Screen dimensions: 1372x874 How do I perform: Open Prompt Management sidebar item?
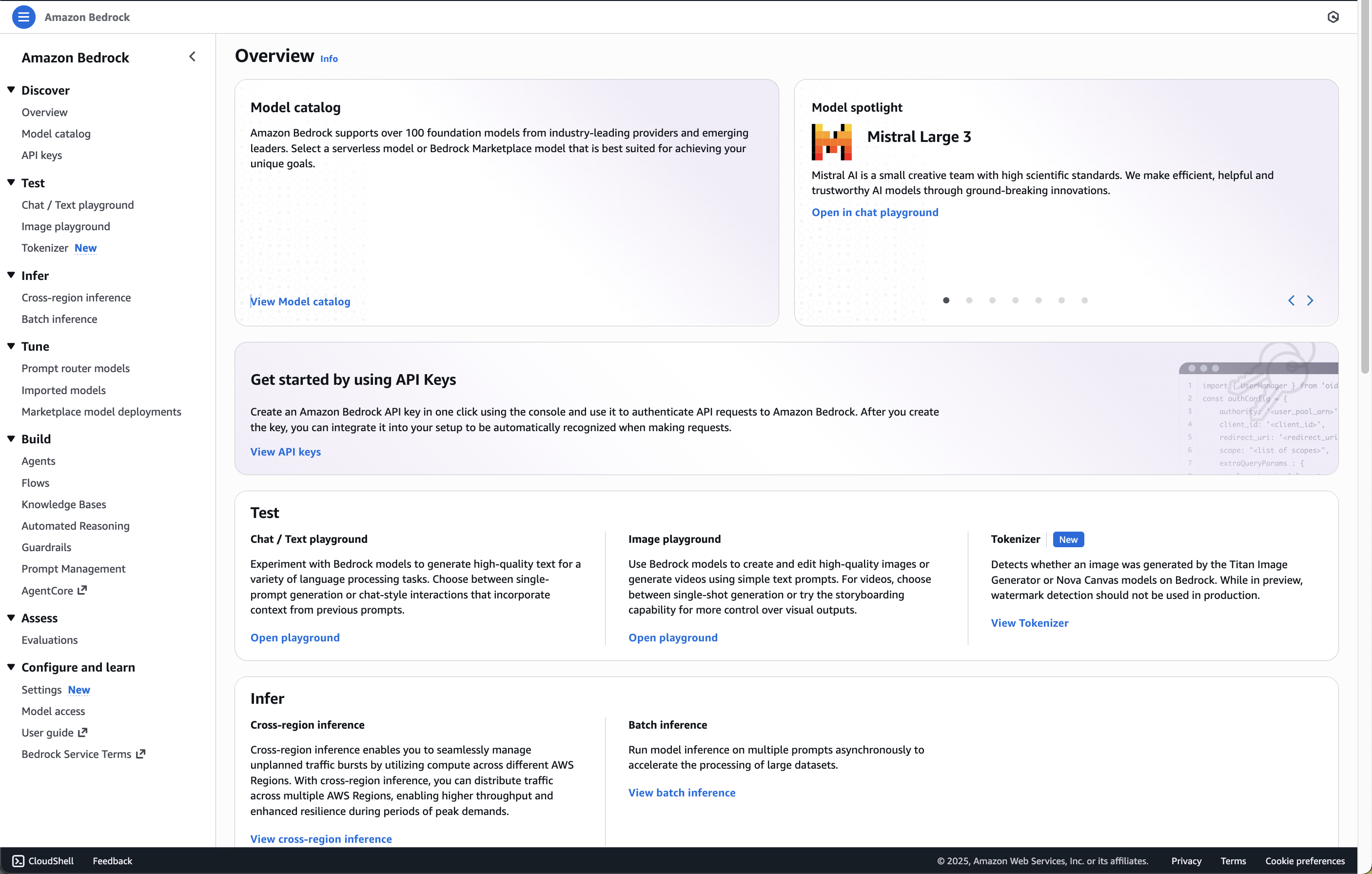[x=74, y=569]
